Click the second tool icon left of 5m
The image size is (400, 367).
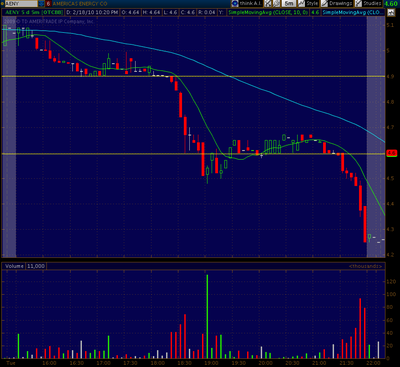(277, 4)
